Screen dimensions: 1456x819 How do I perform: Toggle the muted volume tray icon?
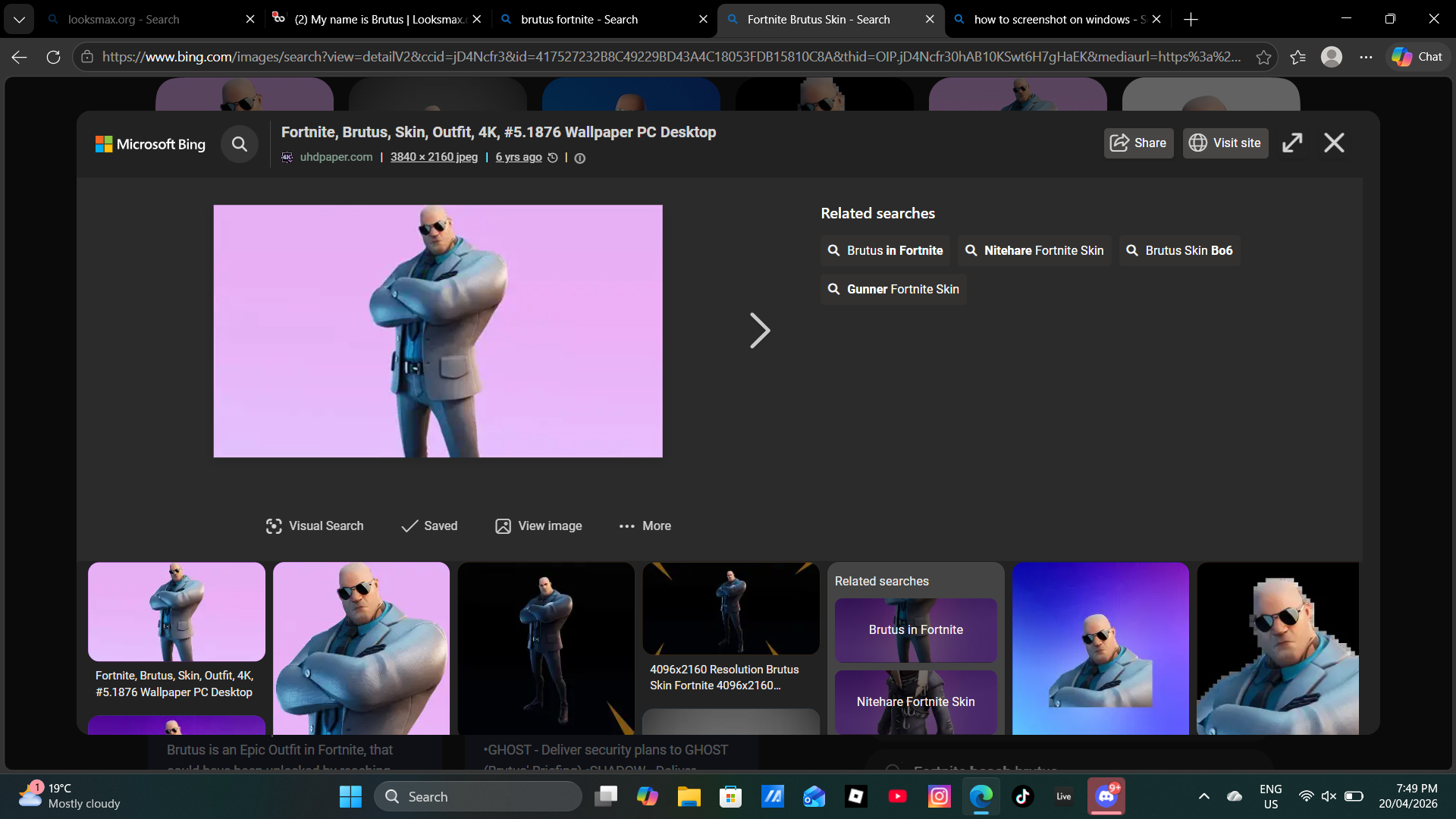(x=1329, y=796)
